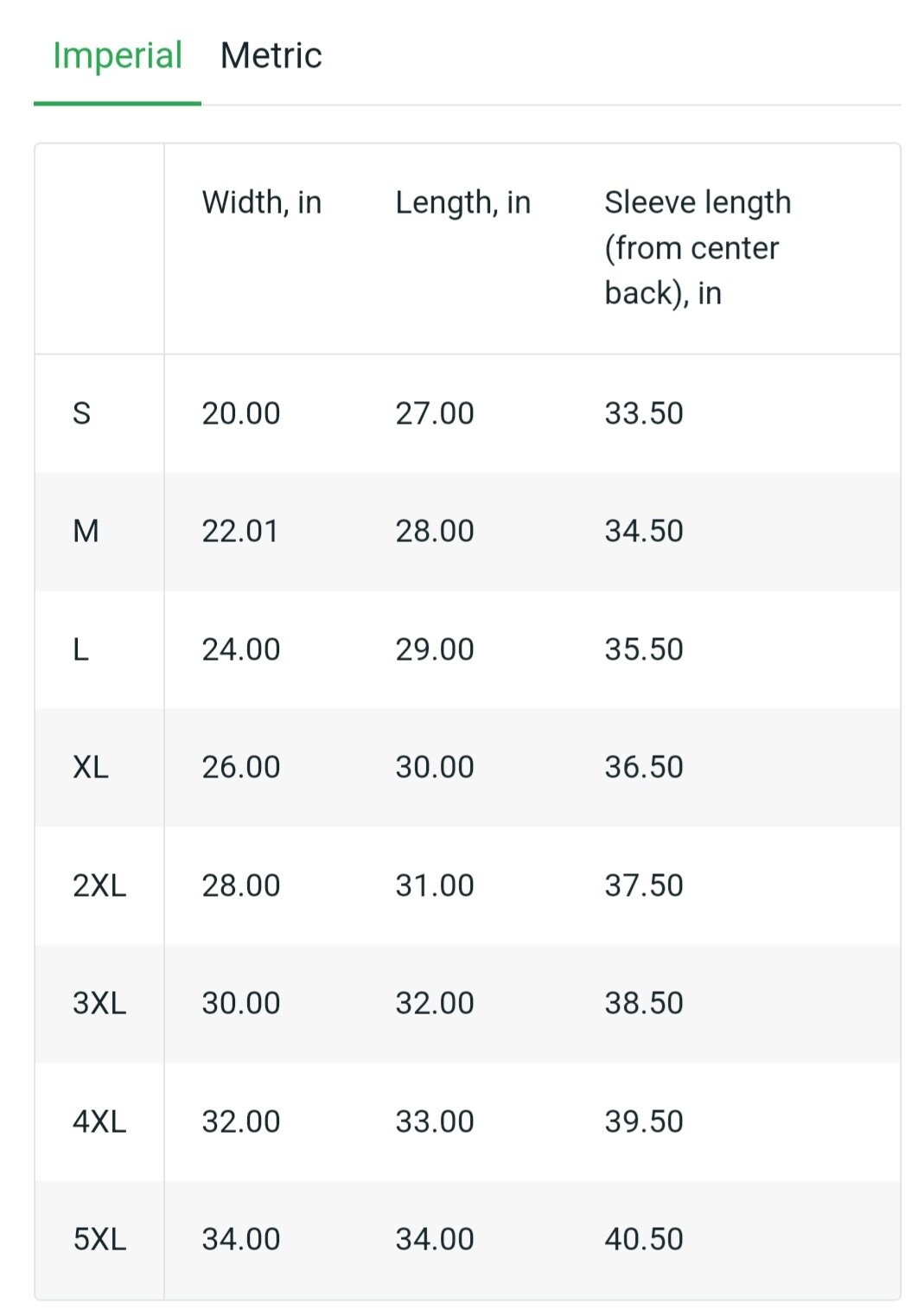Select the XL size row label
The image size is (911, 1316).
(91, 767)
